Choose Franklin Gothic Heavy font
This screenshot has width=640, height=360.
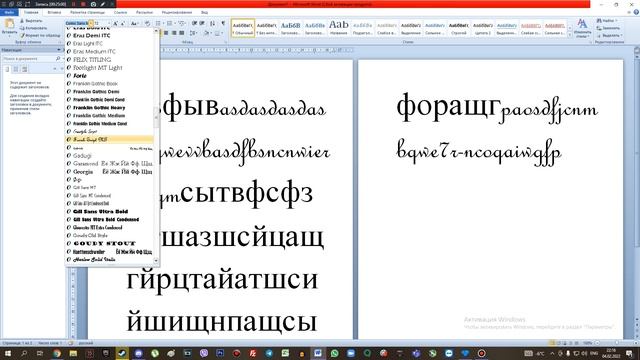[x=109, y=107]
